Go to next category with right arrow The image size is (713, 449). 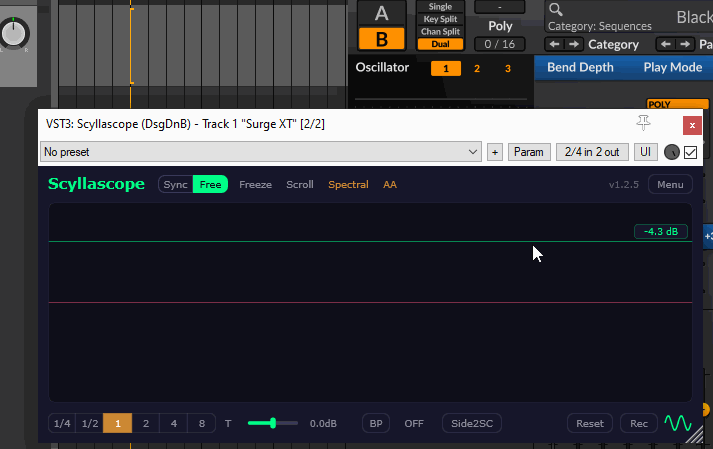coord(573,44)
